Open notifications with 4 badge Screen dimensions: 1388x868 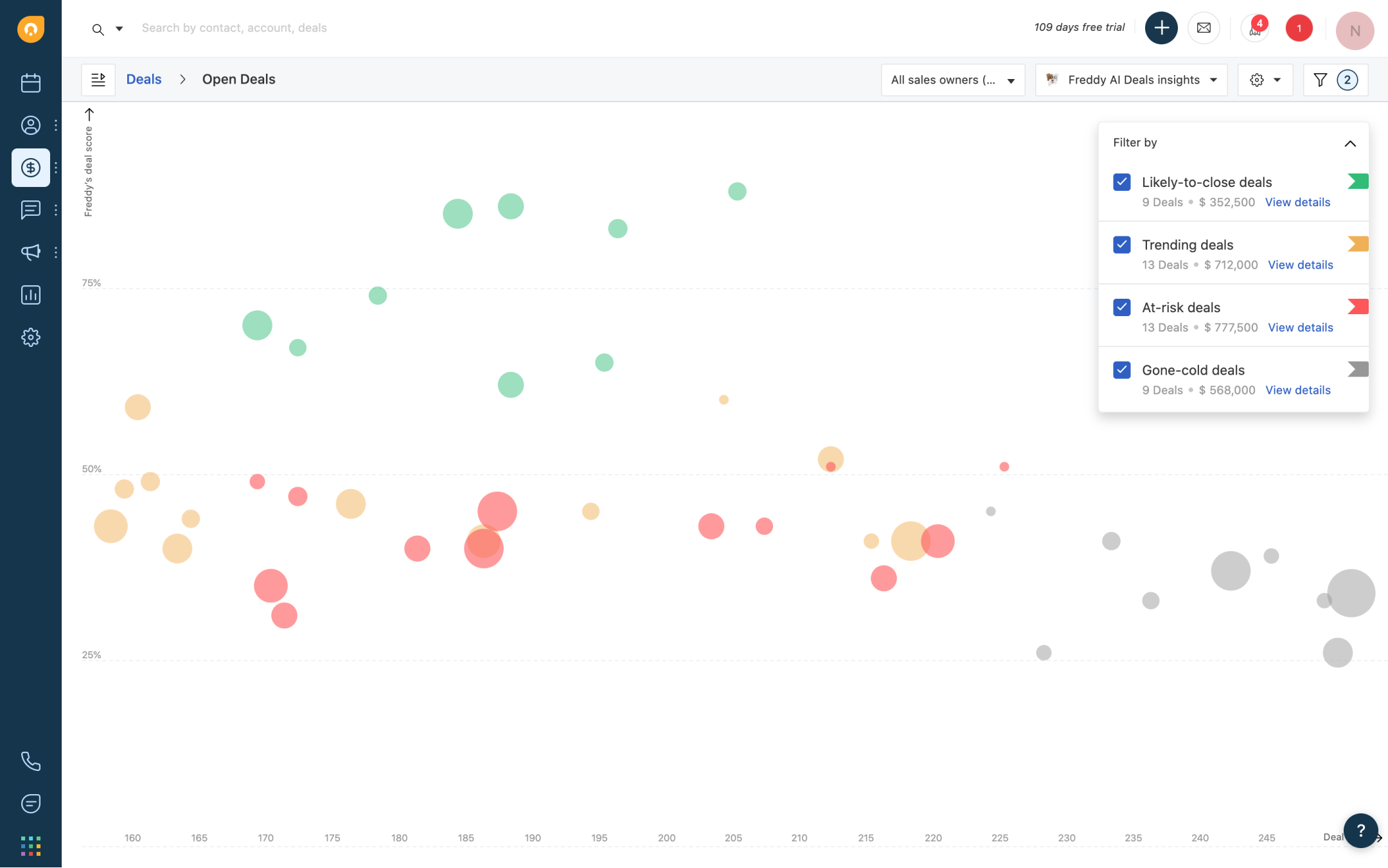point(1255,28)
